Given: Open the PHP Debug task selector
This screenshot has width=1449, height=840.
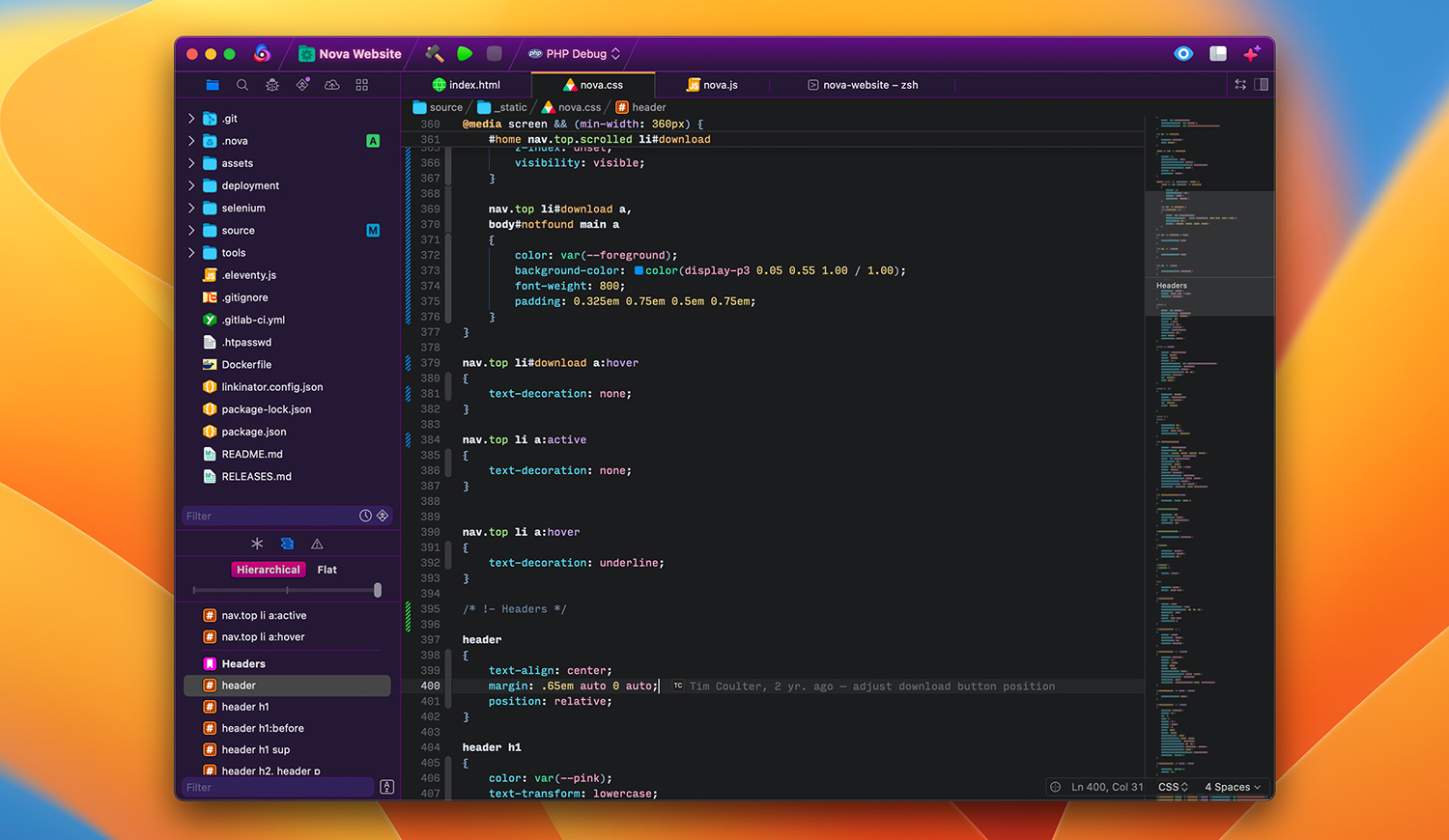Looking at the screenshot, I should pos(574,54).
